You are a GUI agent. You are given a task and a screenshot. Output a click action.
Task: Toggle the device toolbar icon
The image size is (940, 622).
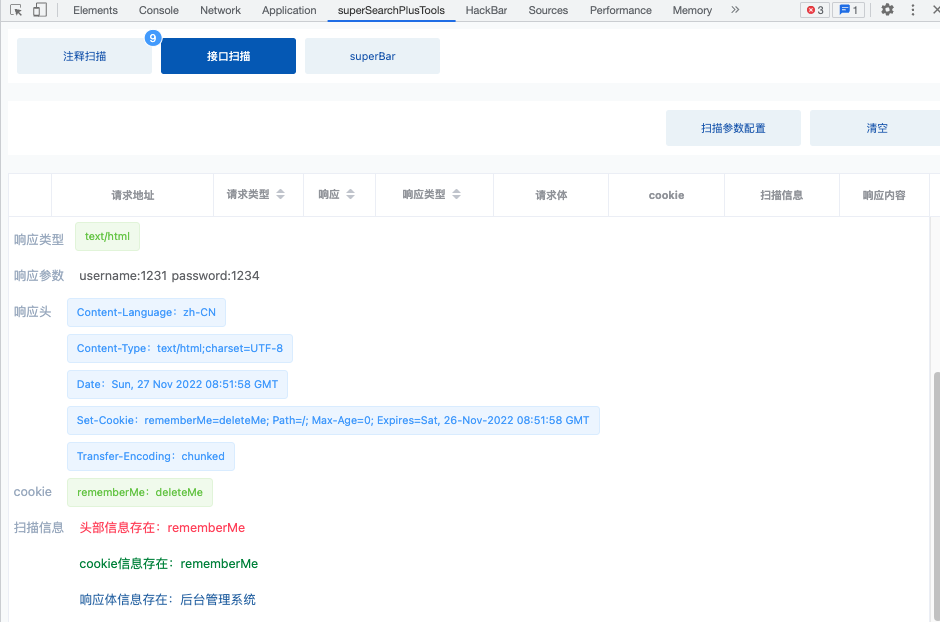click(x=40, y=10)
